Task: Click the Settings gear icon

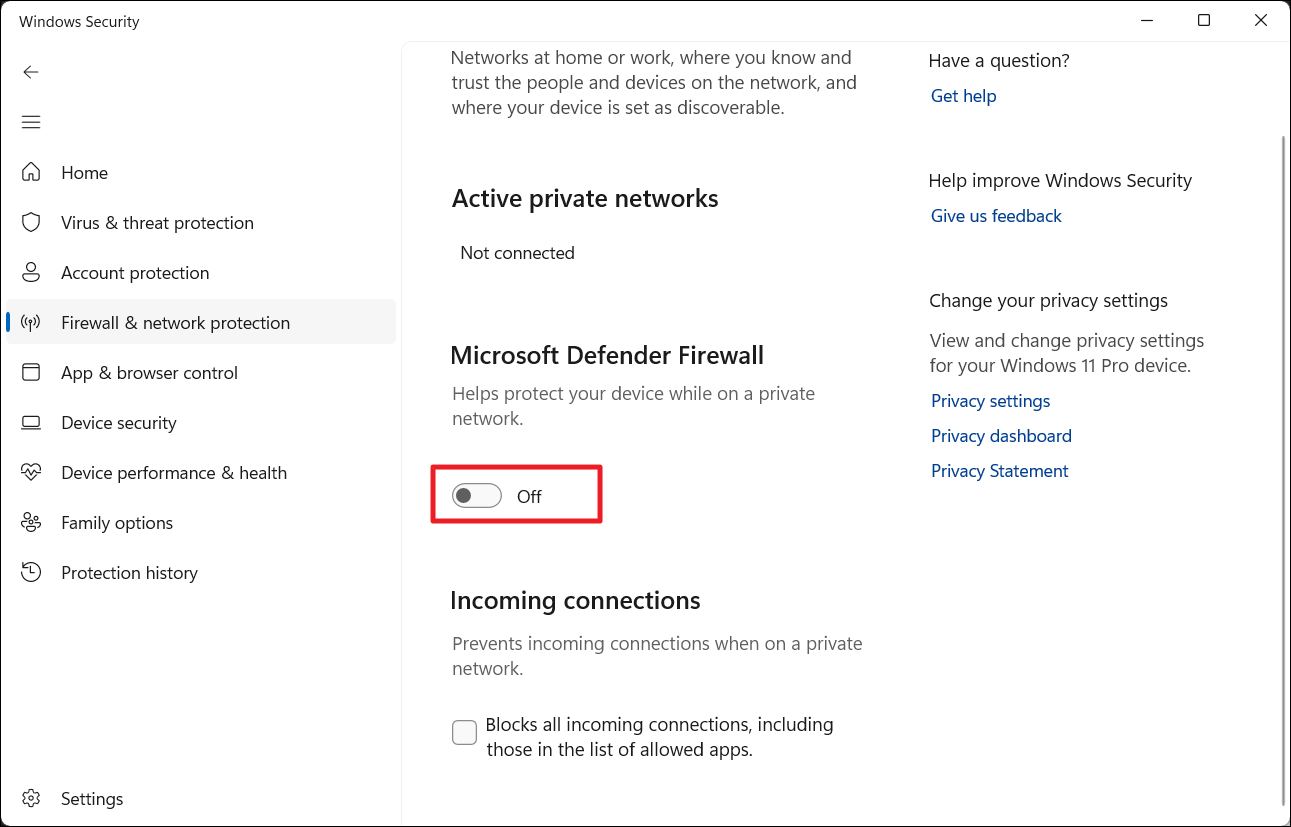Action: (x=31, y=798)
